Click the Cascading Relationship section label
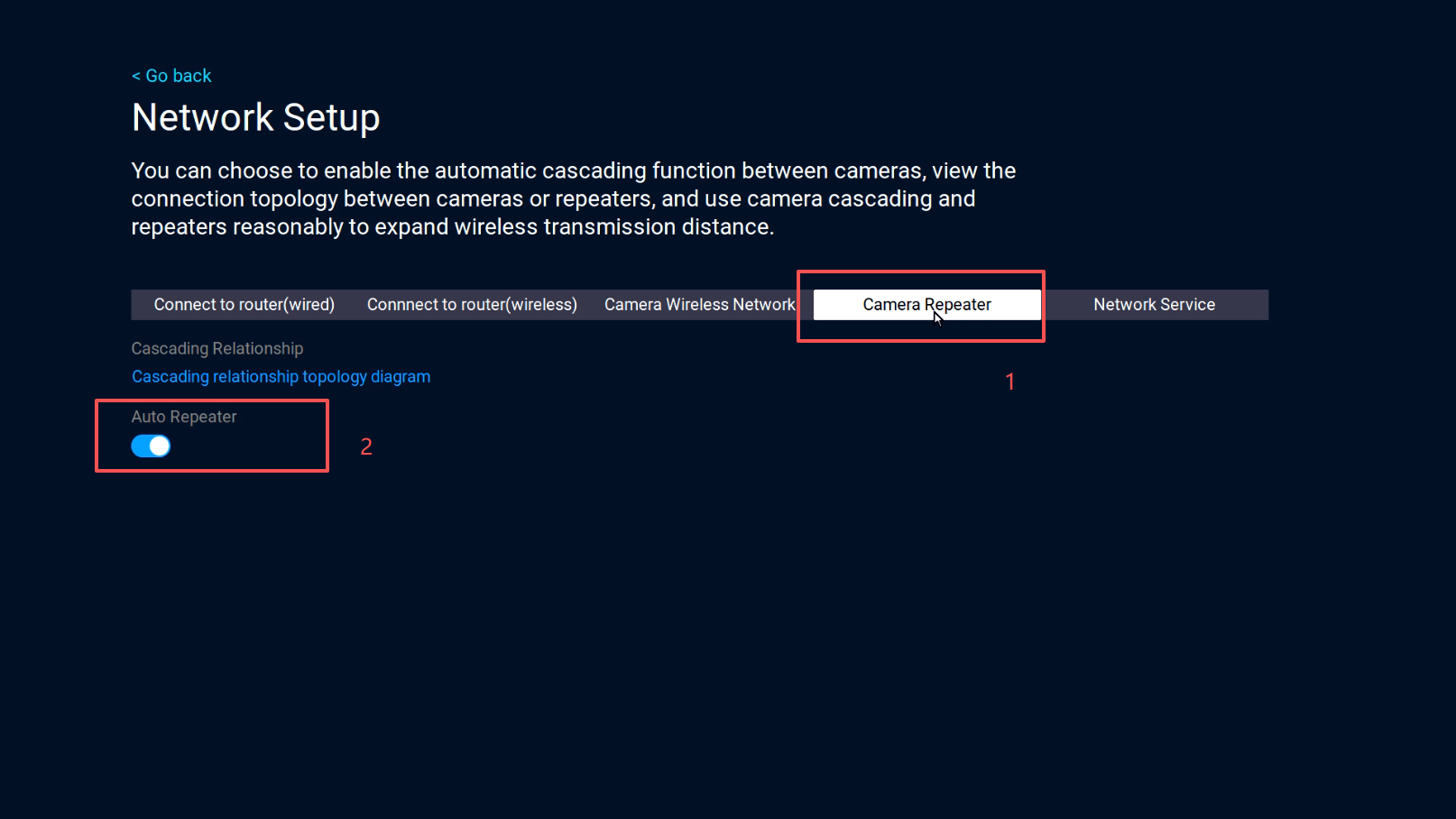Screen dimensions: 1456x819 pyautogui.click(x=217, y=349)
